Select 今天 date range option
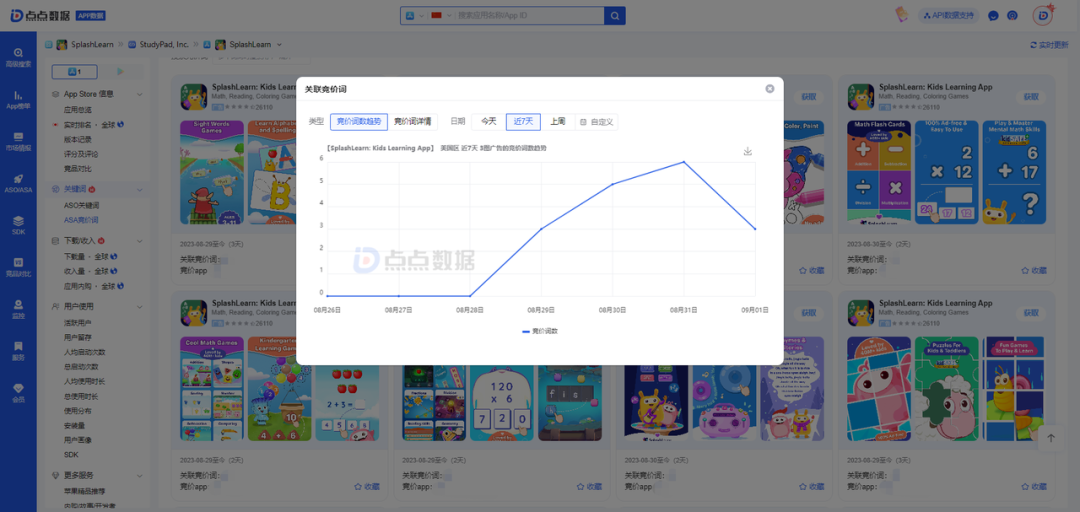 pyautogui.click(x=488, y=122)
